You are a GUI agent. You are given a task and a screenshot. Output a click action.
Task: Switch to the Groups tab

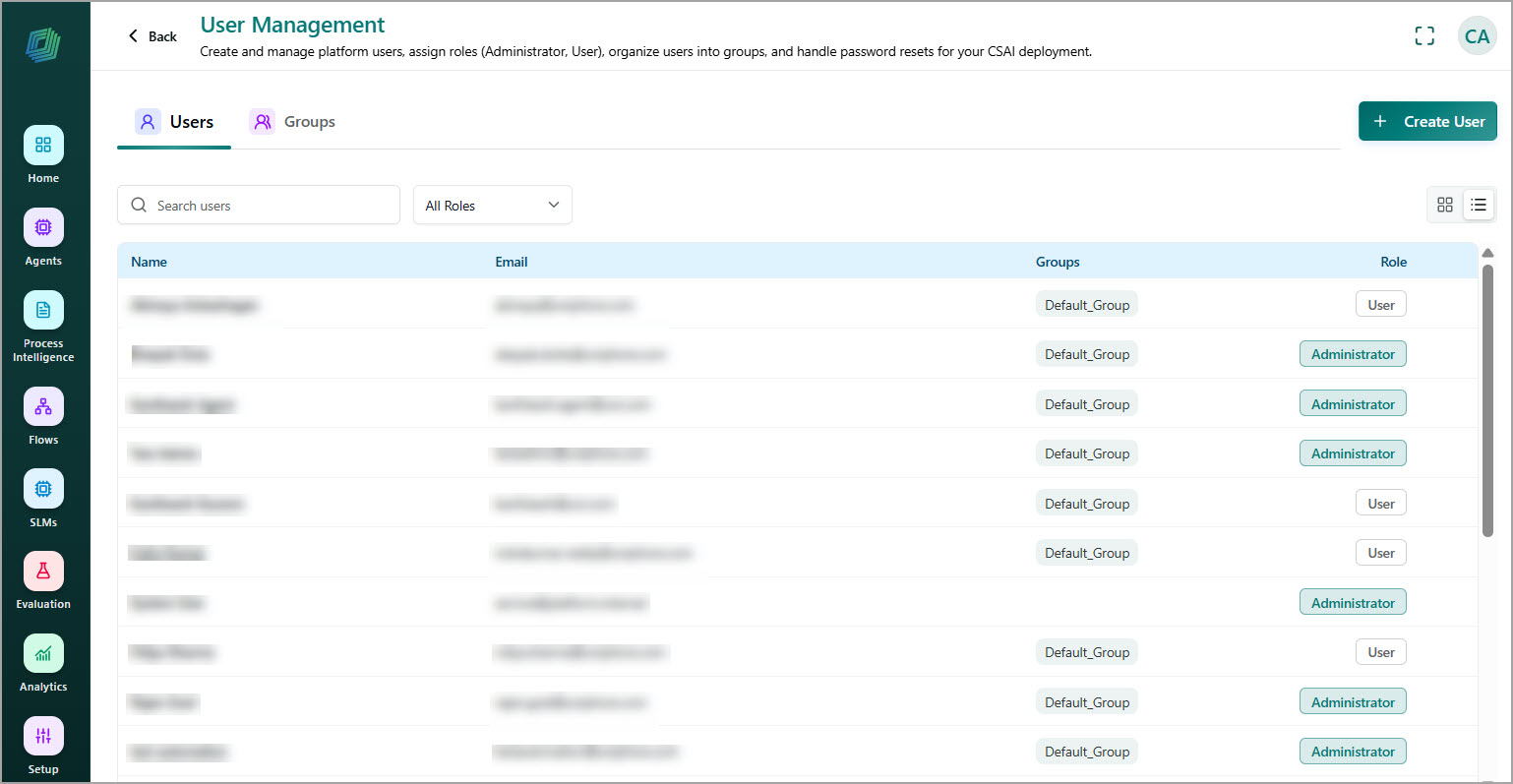click(x=293, y=122)
